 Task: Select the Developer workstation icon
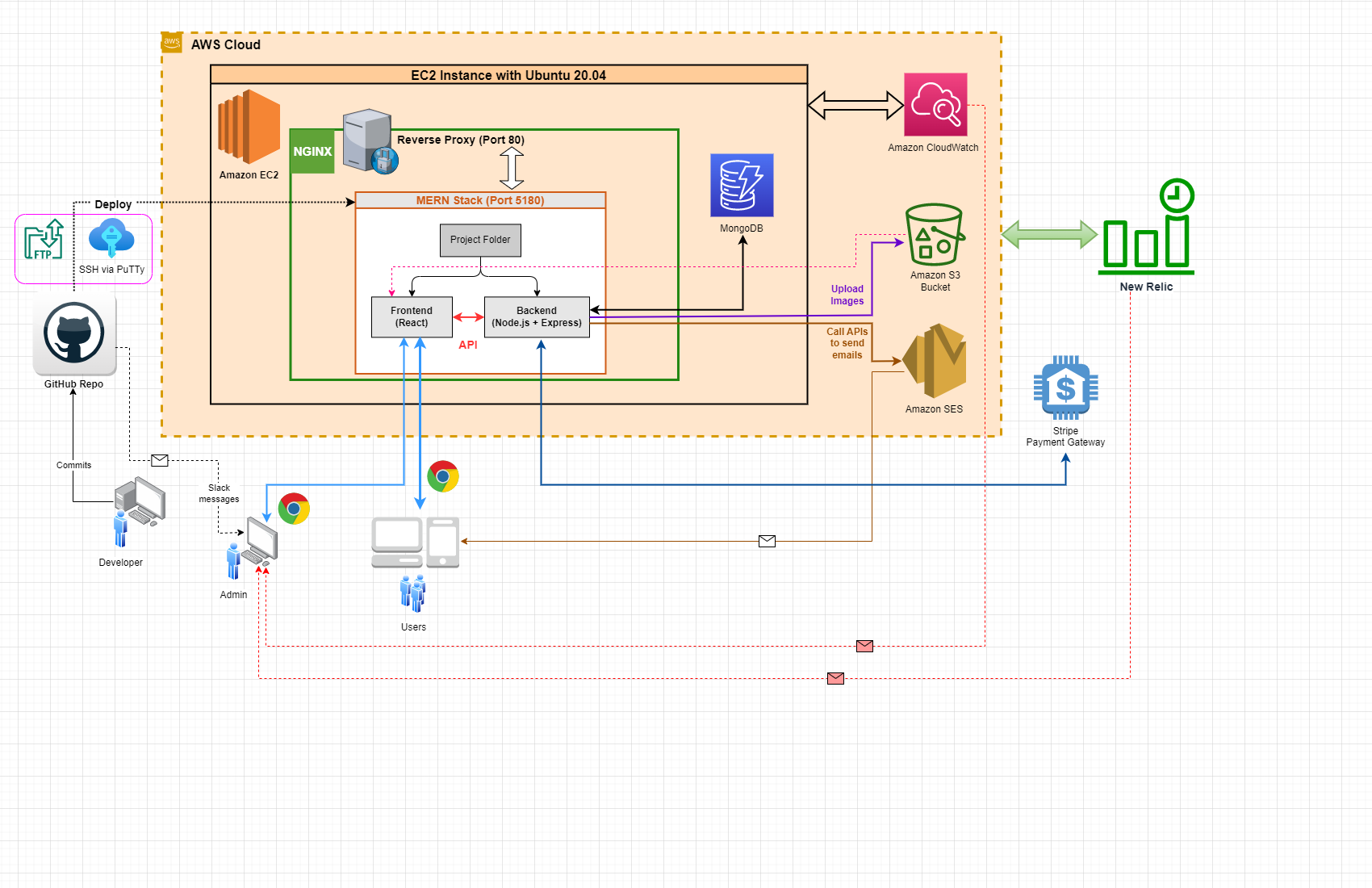point(139,512)
